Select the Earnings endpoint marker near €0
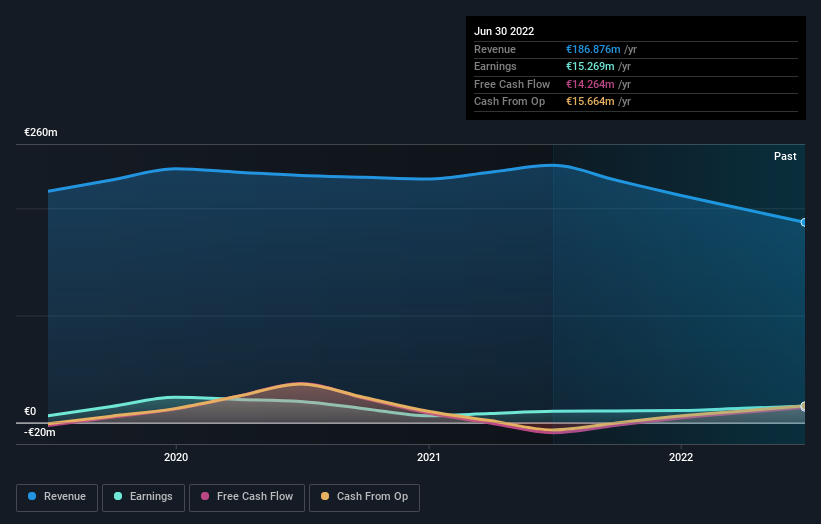Viewport: 821px width, 524px height. pos(804,406)
